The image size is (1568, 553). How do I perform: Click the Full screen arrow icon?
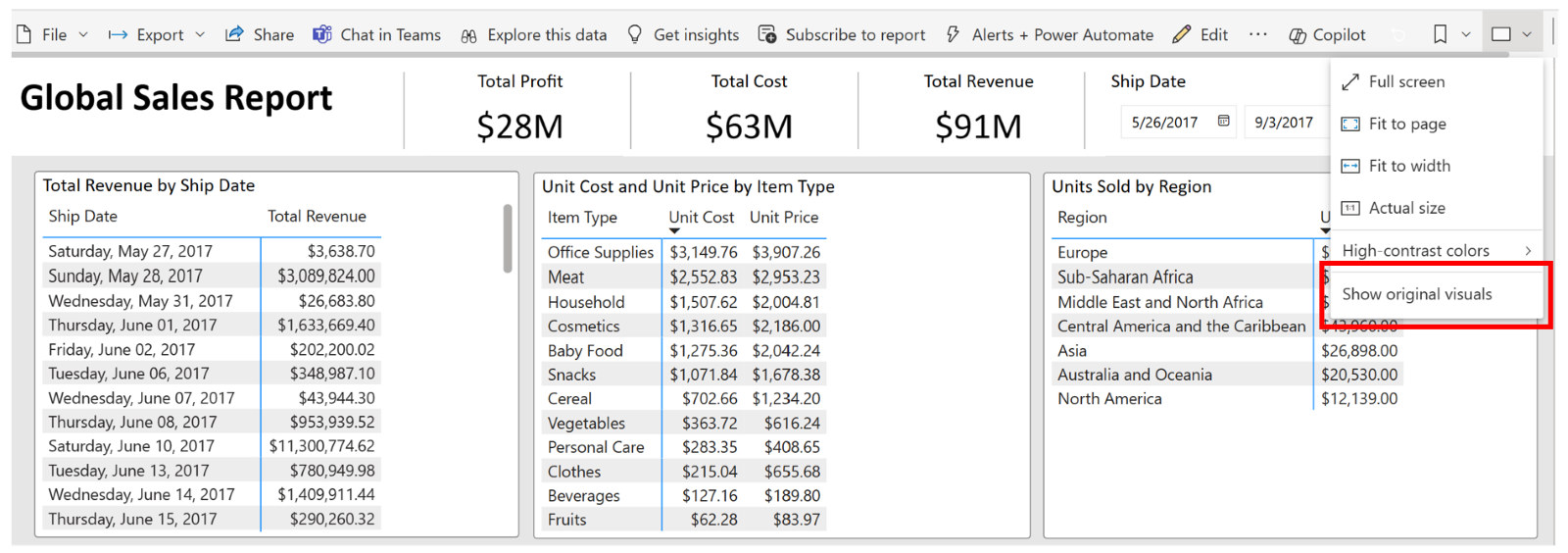click(x=1350, y=81)
